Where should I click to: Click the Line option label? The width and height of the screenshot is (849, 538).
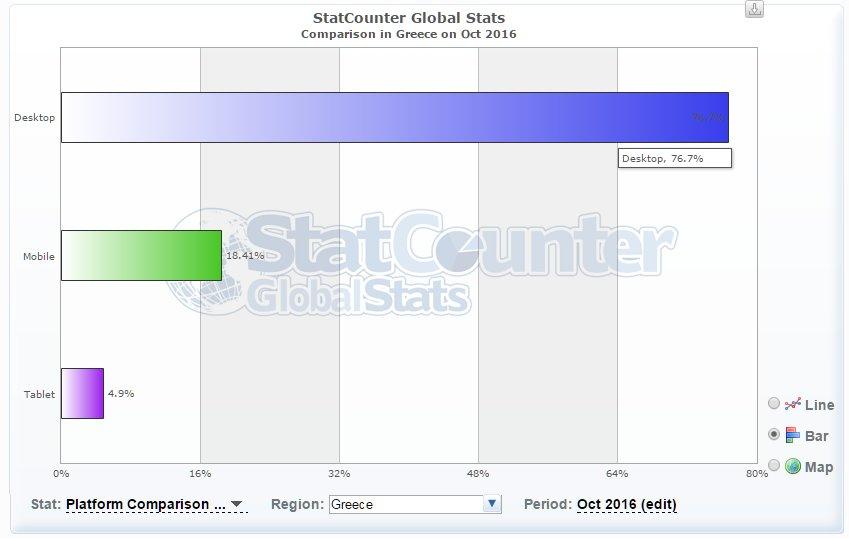(819, 405)
